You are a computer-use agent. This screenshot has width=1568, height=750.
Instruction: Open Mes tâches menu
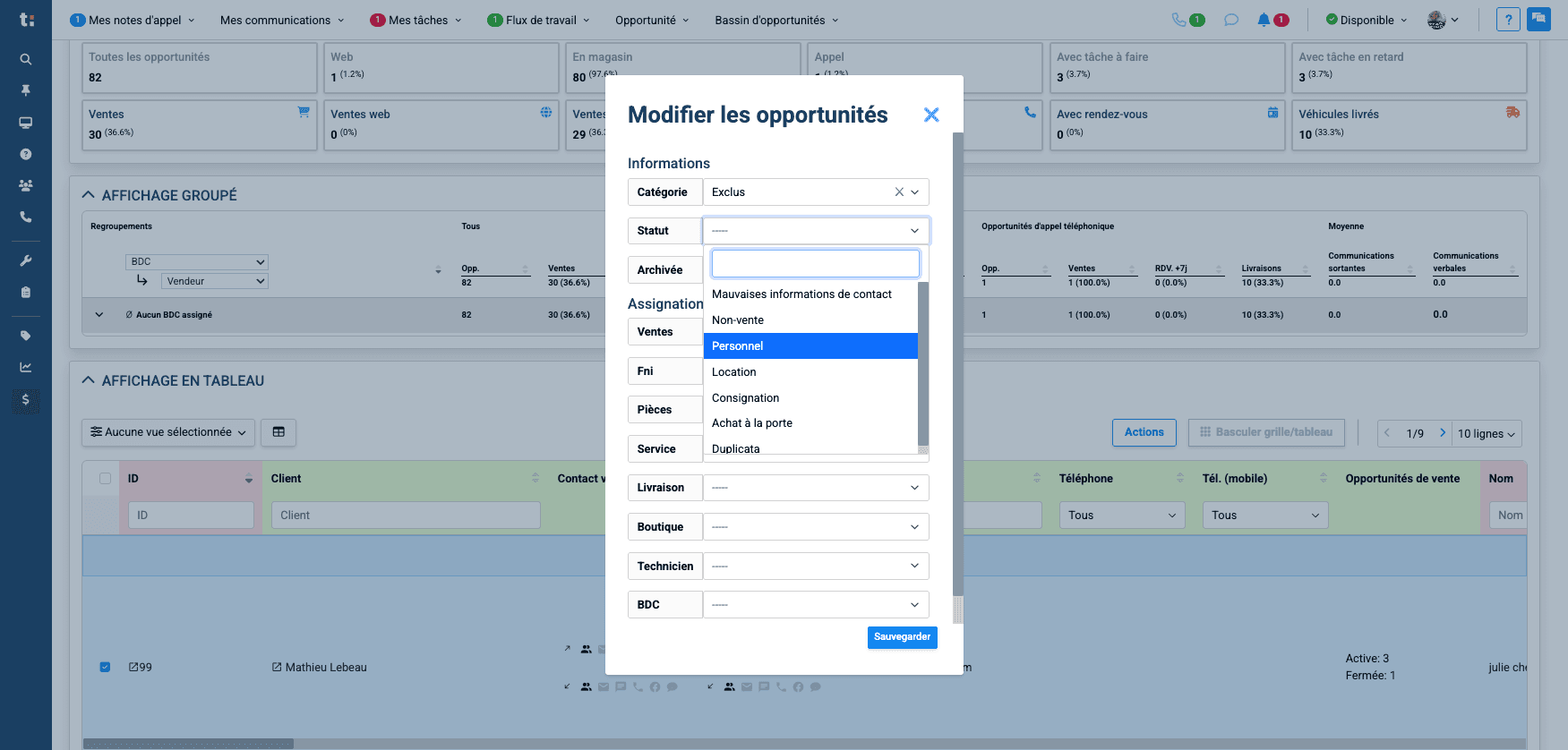416,20
